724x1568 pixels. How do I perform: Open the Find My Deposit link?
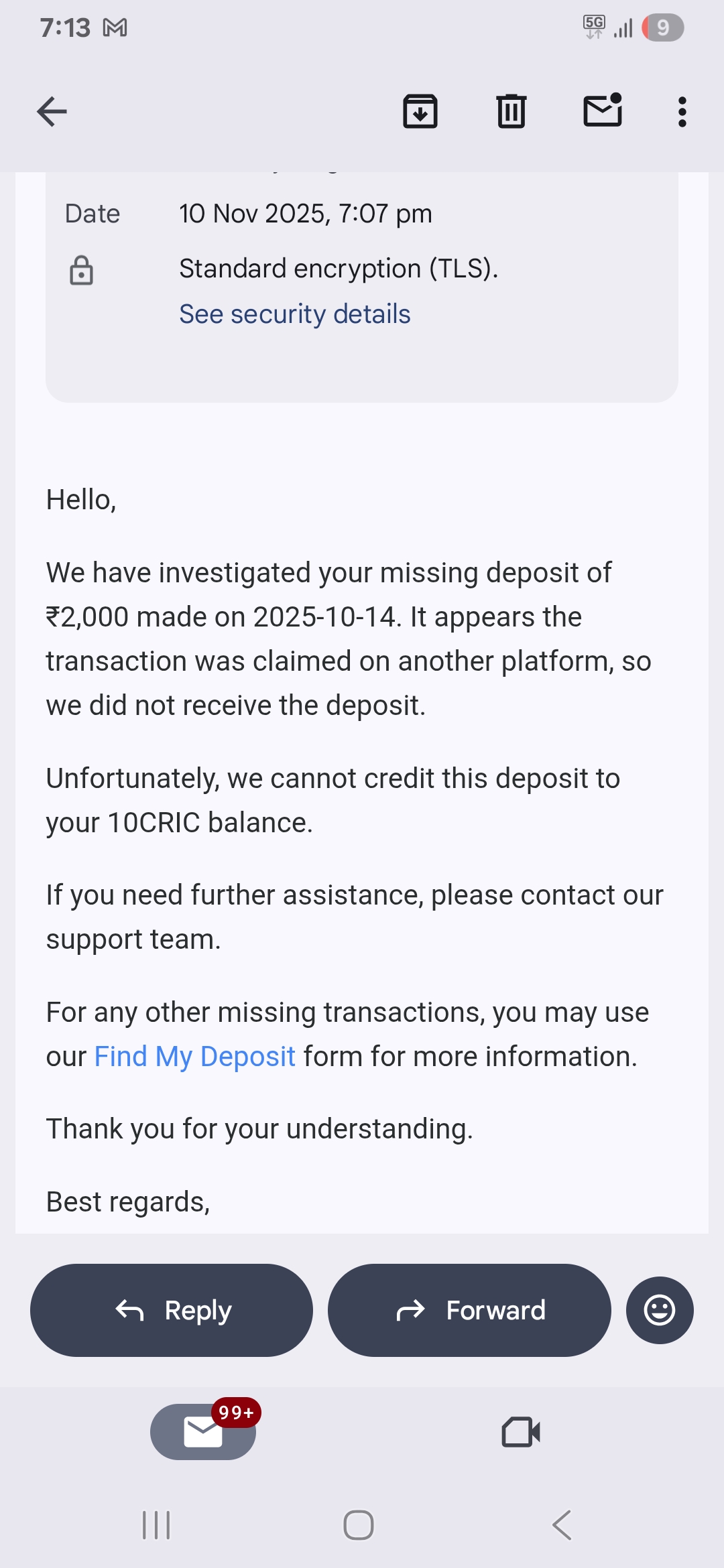click(x=194, y=1057)
